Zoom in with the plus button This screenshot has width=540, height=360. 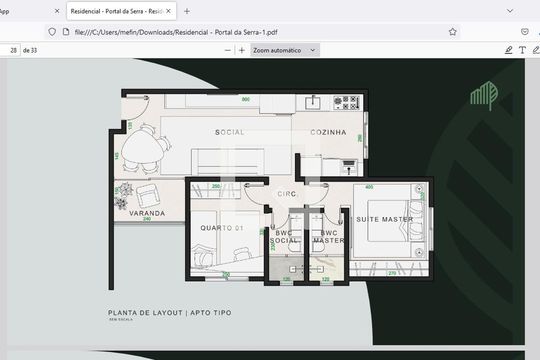point(242,50)
